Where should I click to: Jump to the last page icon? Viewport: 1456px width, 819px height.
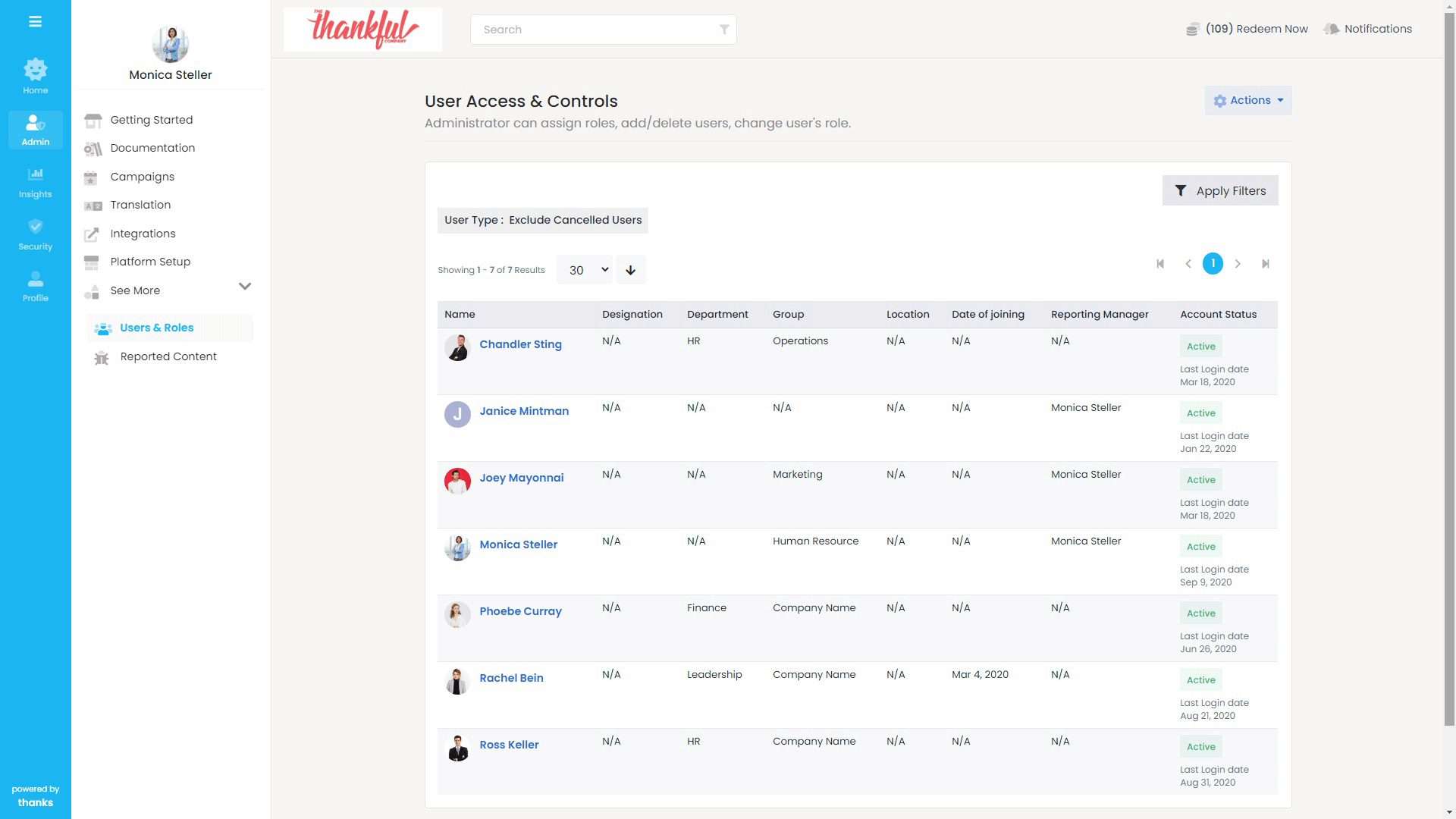1265,264
